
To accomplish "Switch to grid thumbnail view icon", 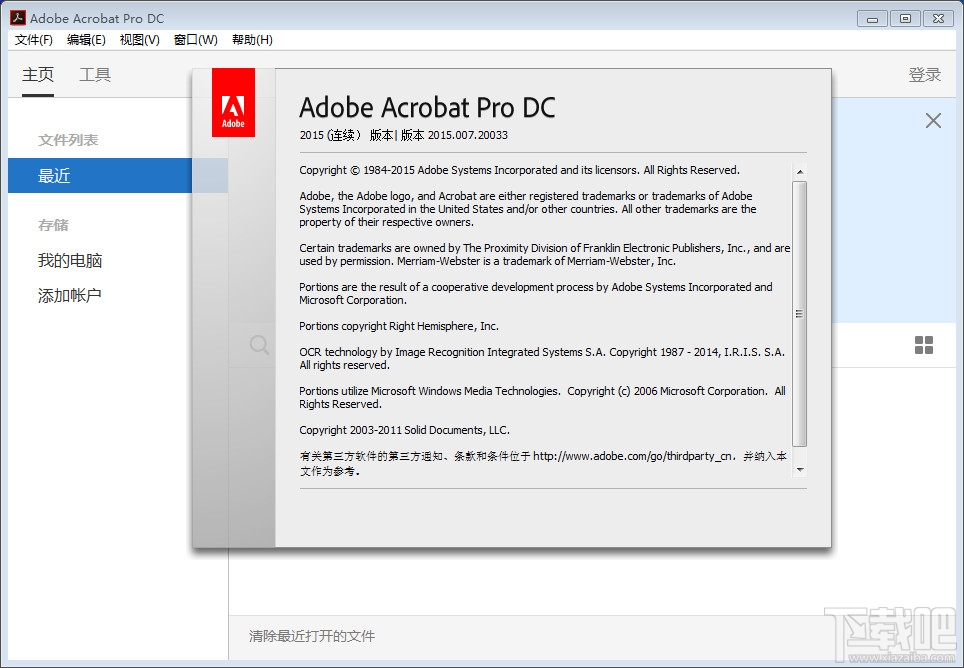I will click(x=923, y=345).
